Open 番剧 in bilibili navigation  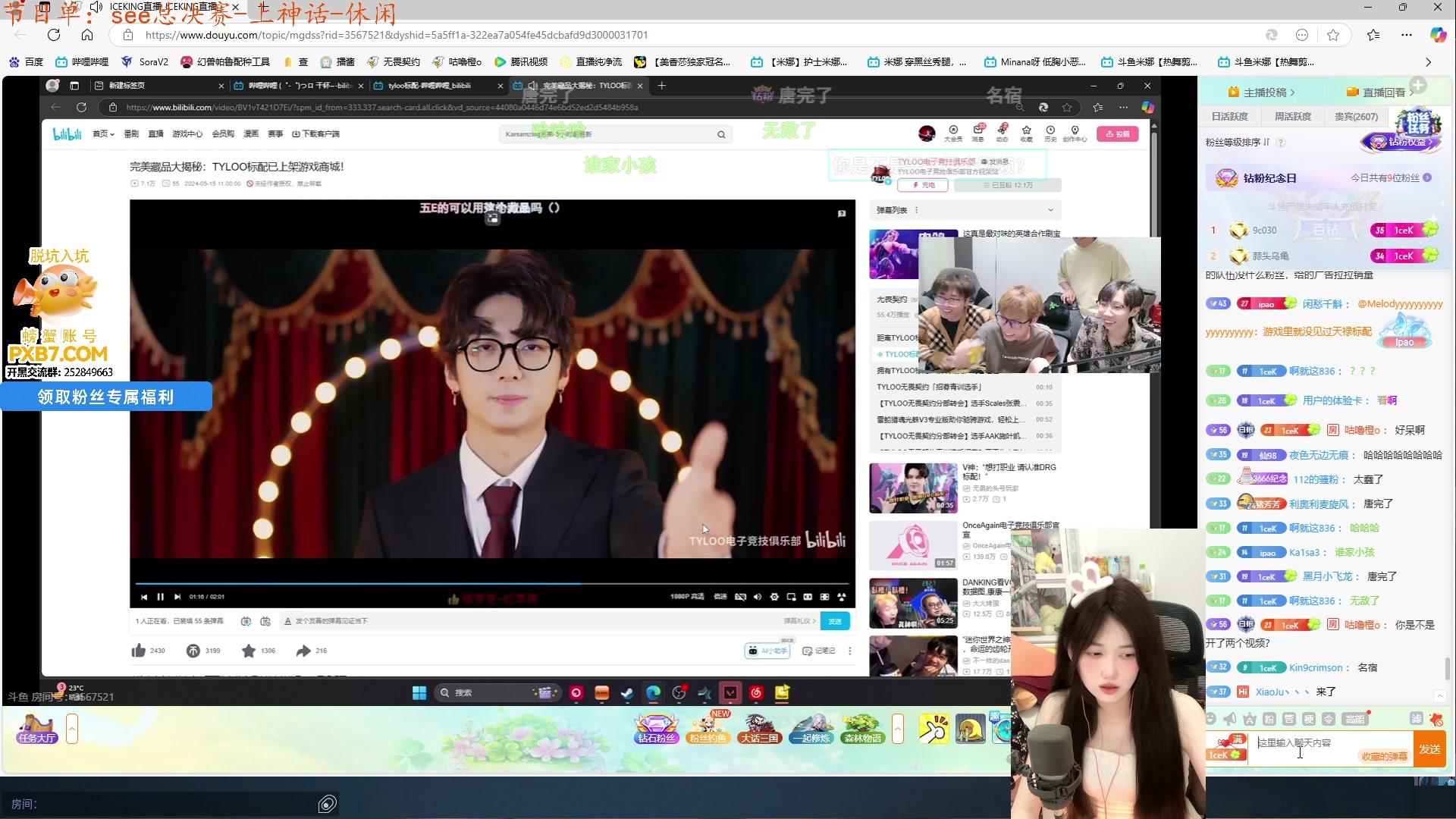click(131, 134)
